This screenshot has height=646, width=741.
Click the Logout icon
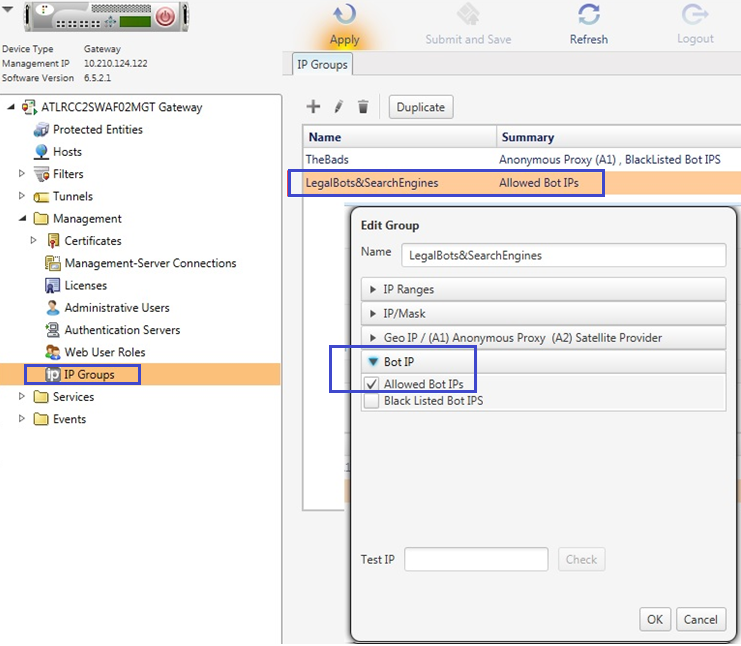click(x=695, y=14)
